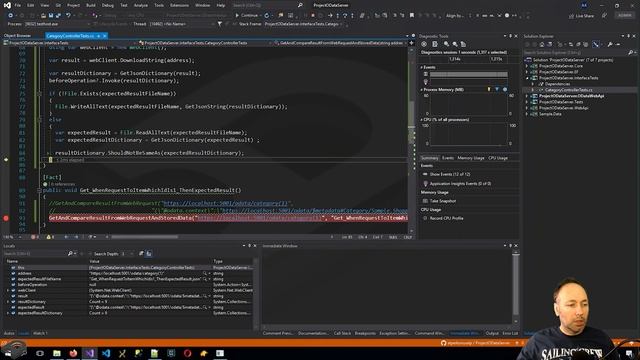The image size is (640, 360).
Task: Click the Step Into arrow icon
Action: click(338, 16)
